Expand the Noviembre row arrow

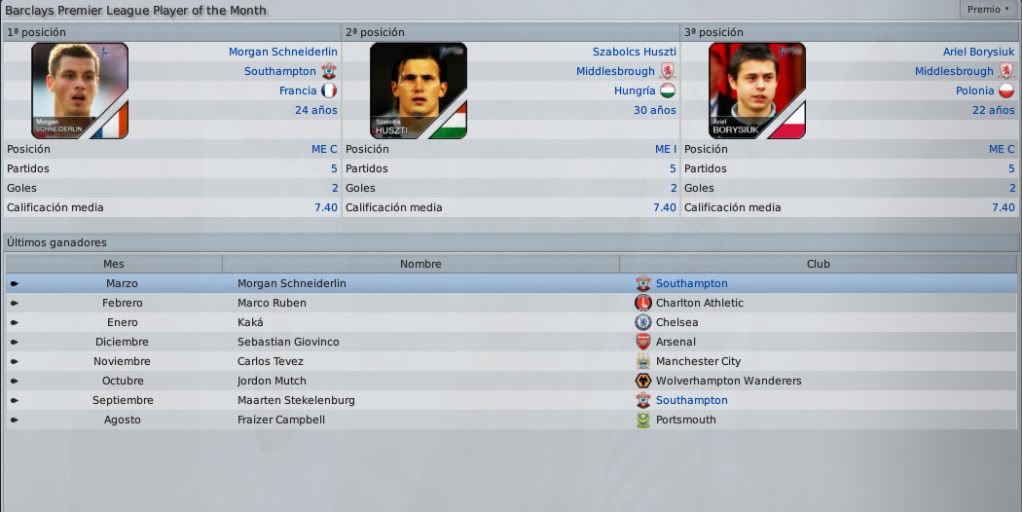pyautogui.click(x=14, y=362)
